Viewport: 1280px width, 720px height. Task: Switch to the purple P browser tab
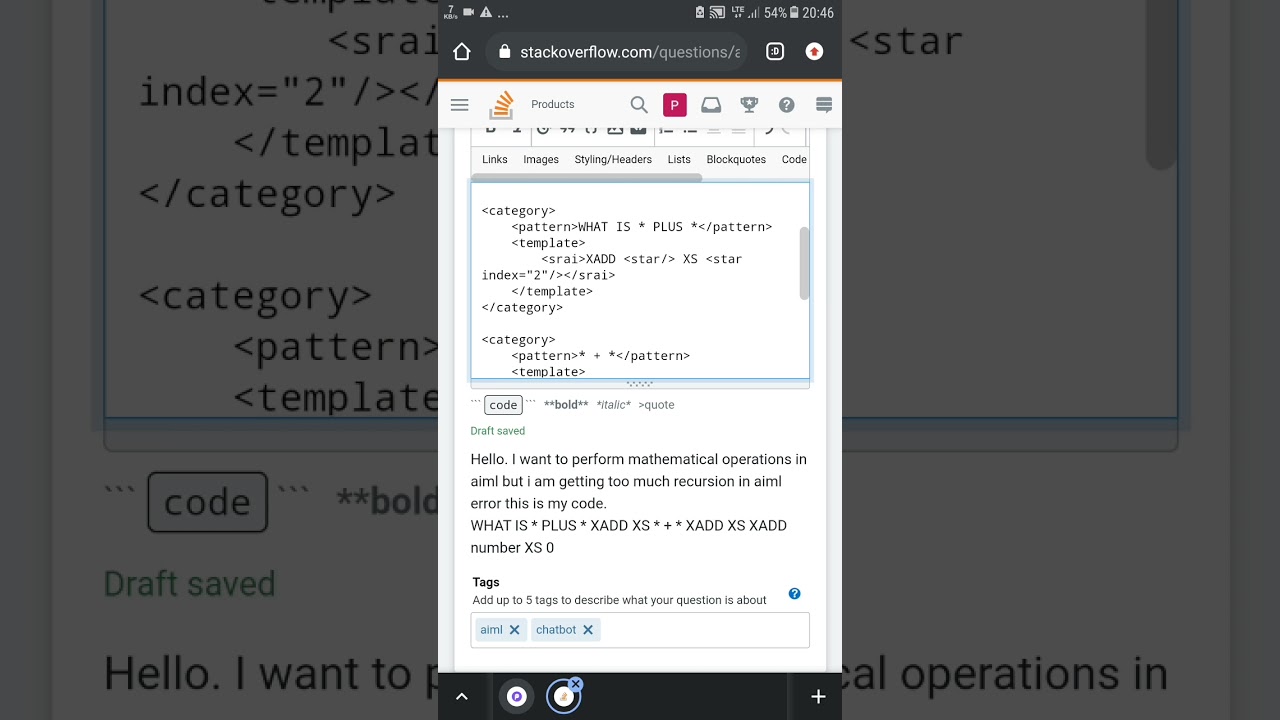[517, 697]
